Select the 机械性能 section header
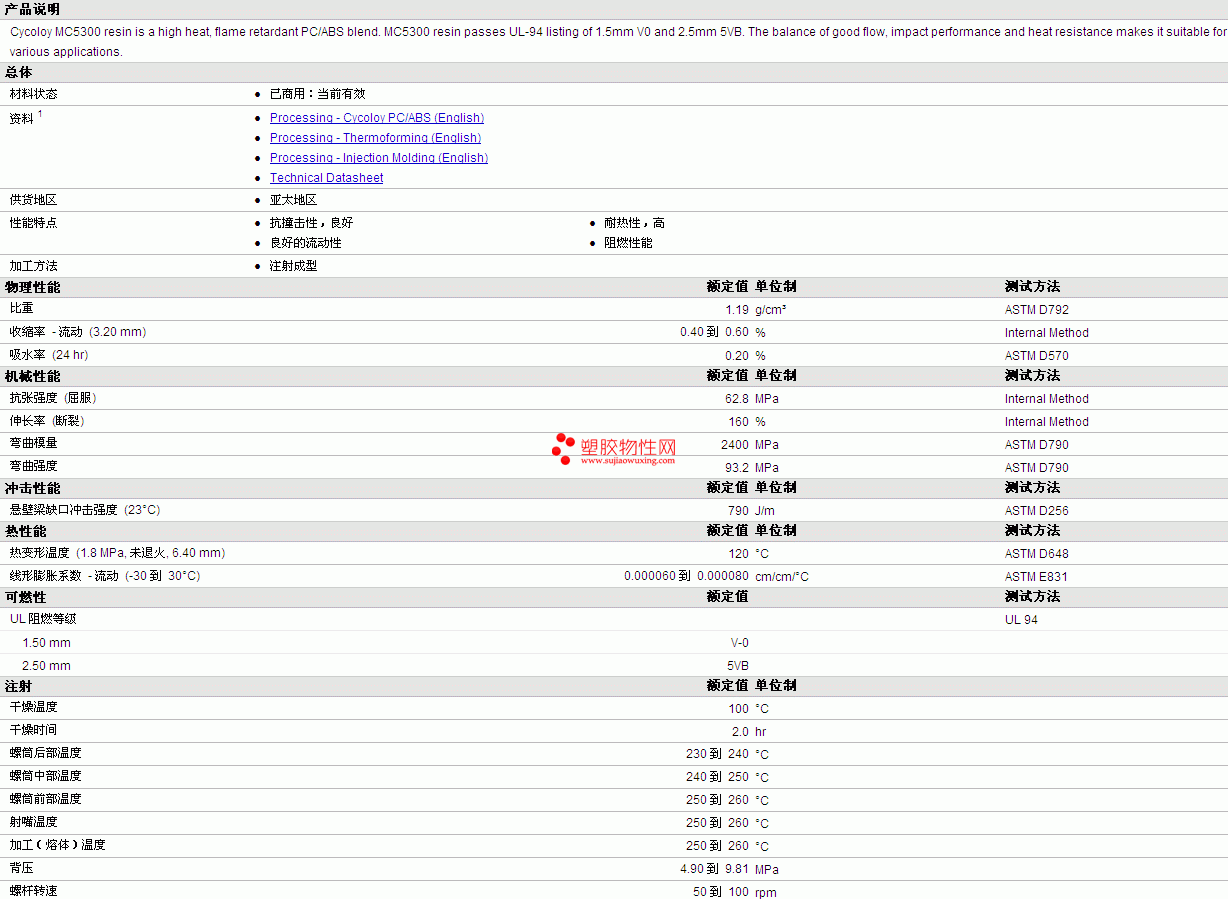Screen dimensions: 1228x899 (32, 376)
